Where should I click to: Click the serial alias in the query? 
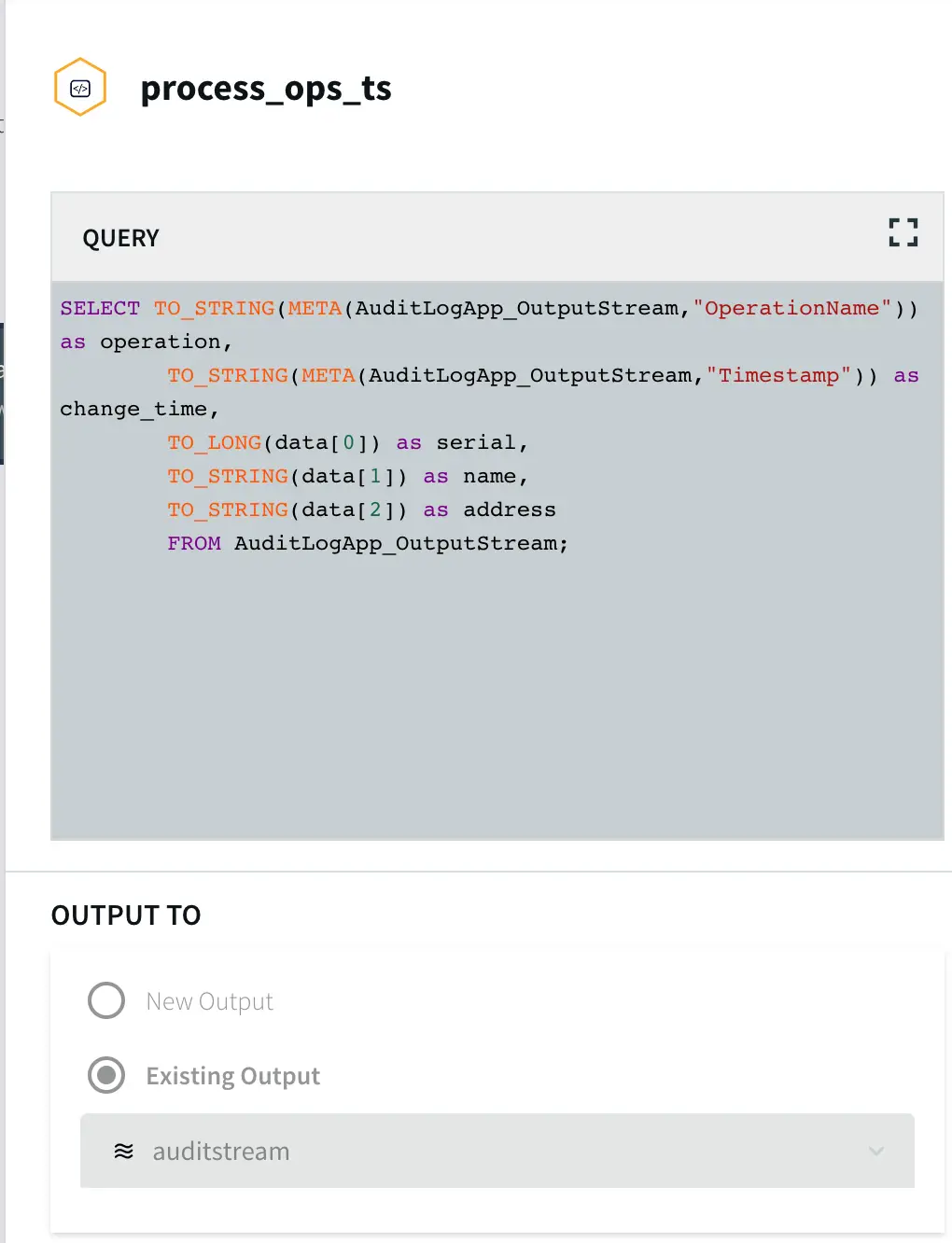coord(476,443)
